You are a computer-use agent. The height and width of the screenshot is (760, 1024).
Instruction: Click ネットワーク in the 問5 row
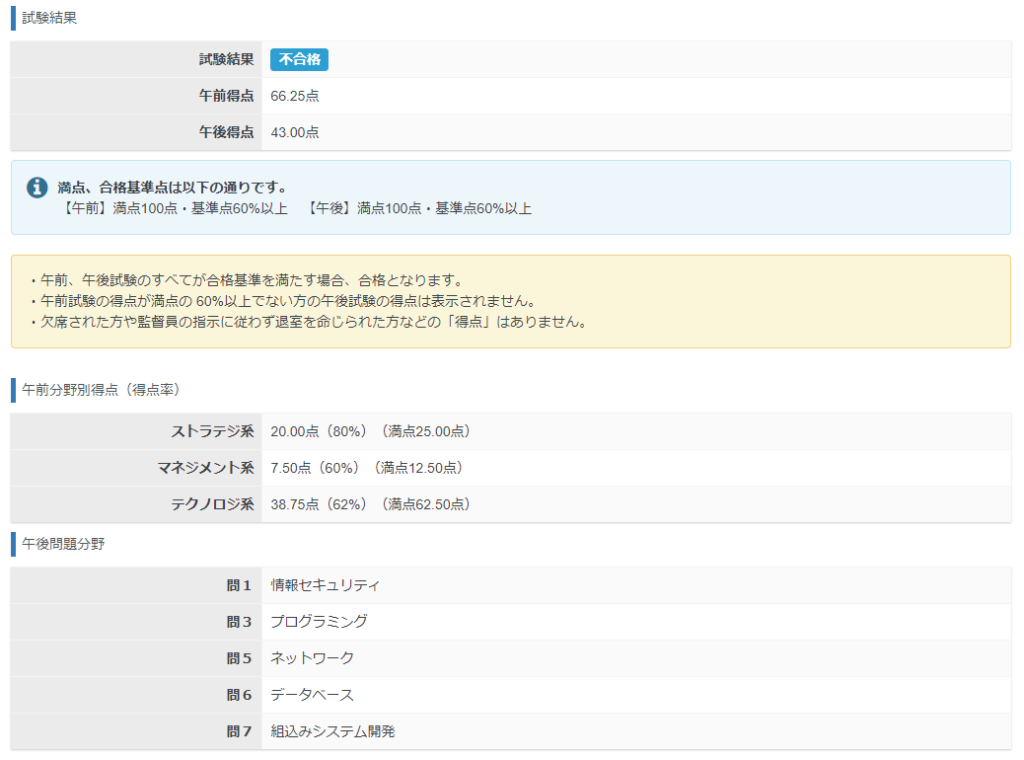pyautogui.click(x=312, y=658)
